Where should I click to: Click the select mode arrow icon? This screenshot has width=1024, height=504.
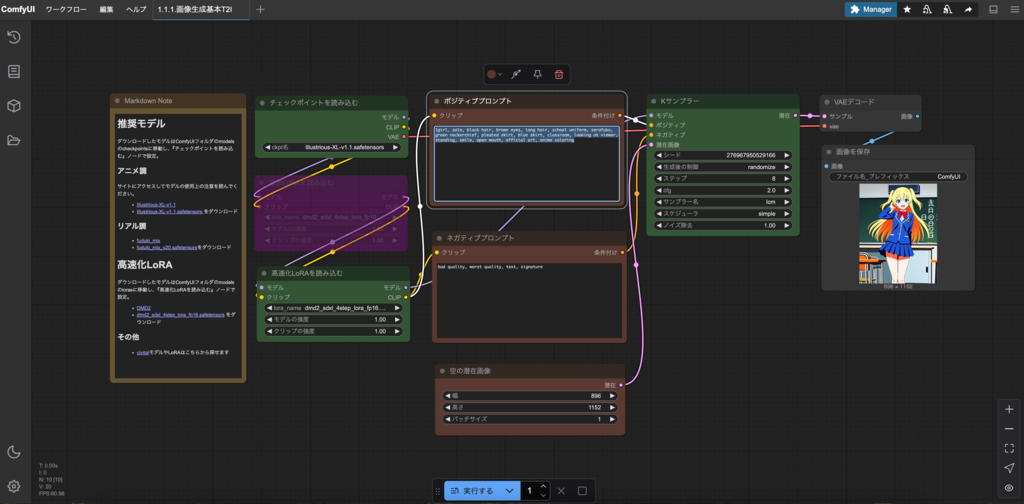pos(1009,468)
